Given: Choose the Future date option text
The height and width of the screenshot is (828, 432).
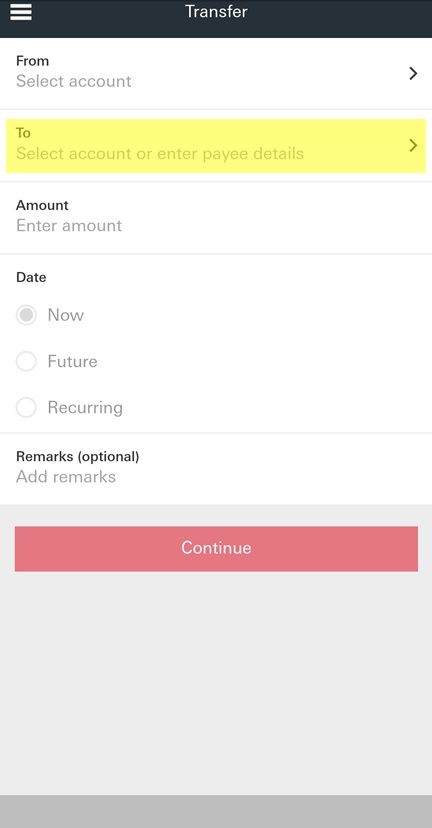Looking at the screenshot, I should tap(72, 362).
